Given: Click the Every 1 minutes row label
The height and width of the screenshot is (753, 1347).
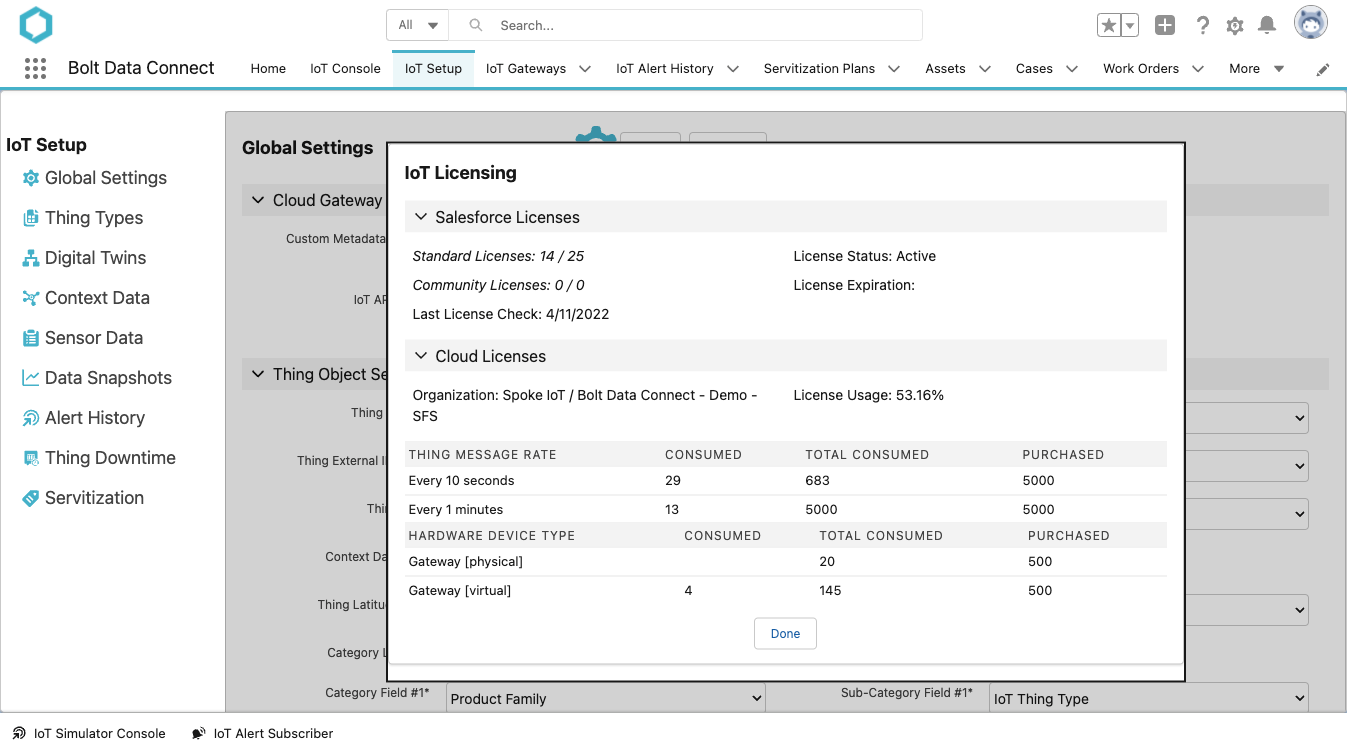Looking at the screenshot, I should [456, 509].
